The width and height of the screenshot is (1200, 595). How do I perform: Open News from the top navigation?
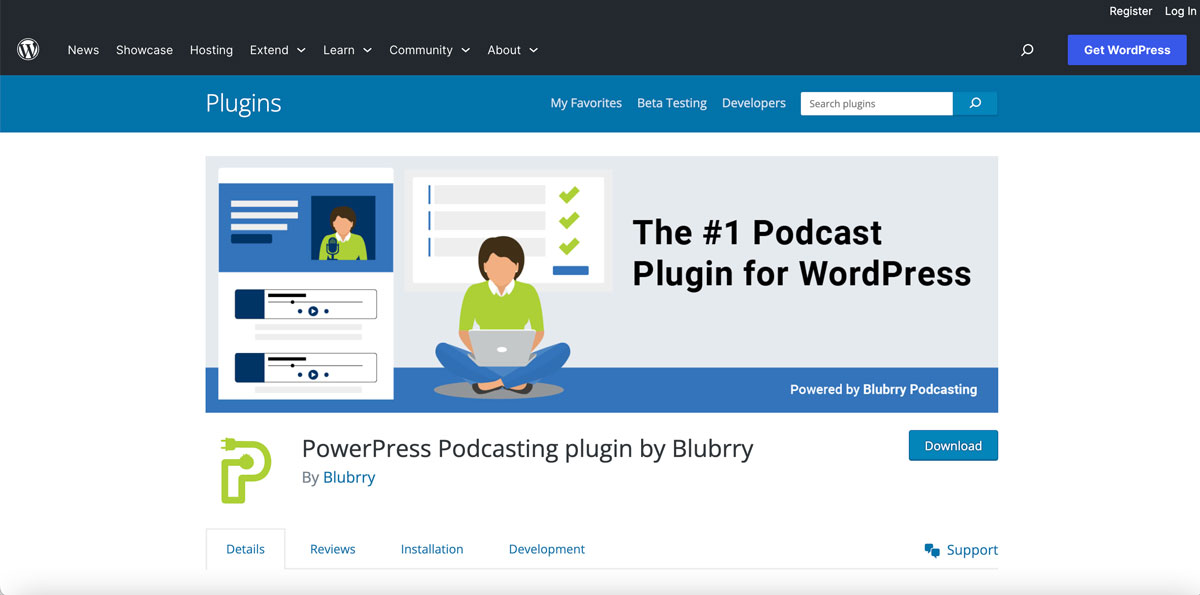click(83, 49)
